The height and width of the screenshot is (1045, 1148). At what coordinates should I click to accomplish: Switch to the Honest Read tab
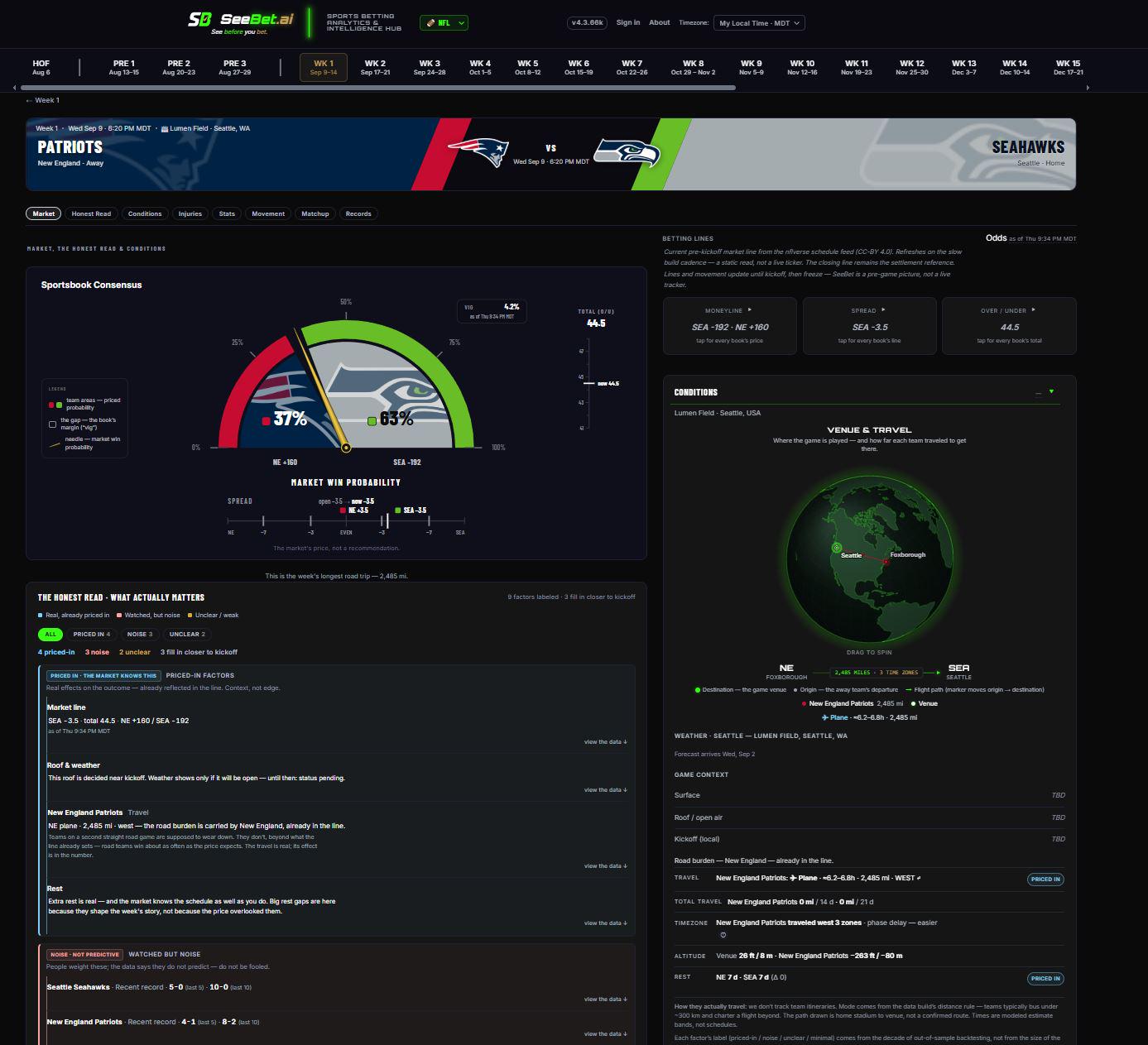tap(91, 213)
